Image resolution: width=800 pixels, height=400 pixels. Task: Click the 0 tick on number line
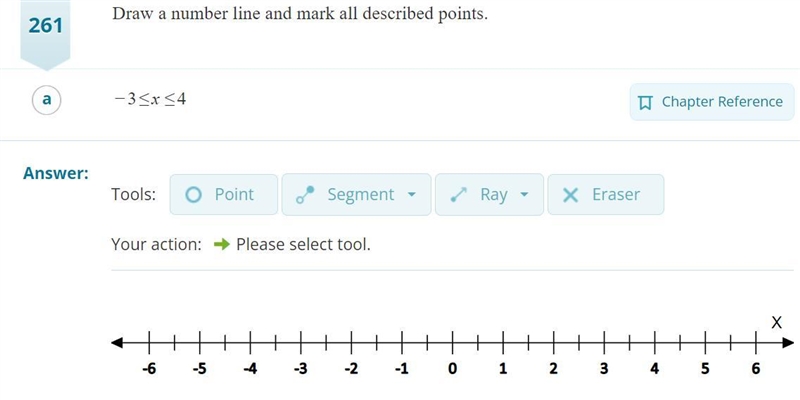(x=452, y=343)
